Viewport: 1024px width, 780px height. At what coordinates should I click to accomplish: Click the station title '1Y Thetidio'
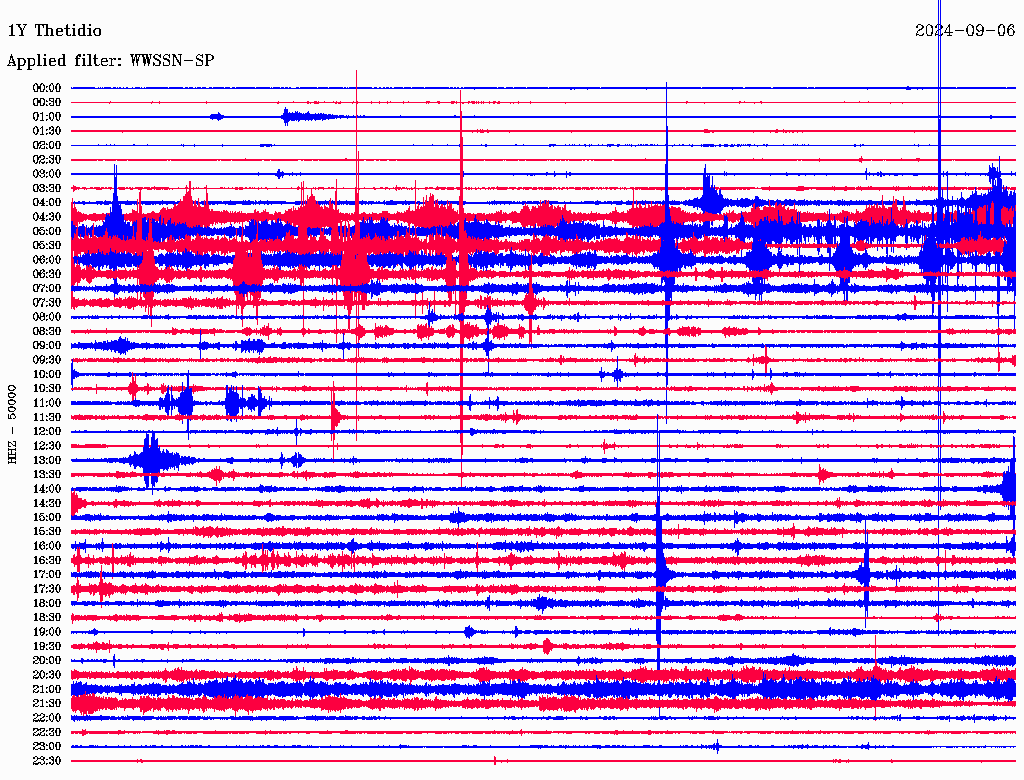coord(55,31)
